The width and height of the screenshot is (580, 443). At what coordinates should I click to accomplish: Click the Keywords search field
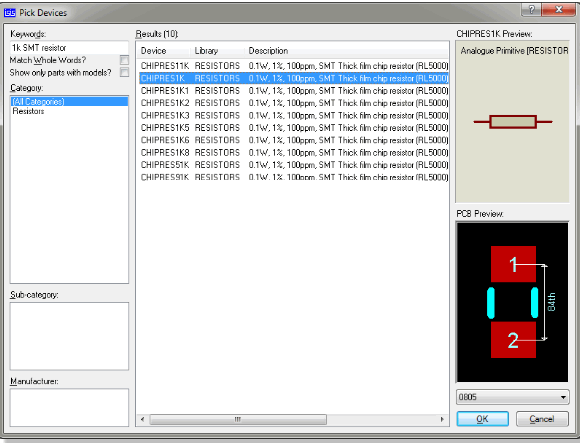[70, 48]
